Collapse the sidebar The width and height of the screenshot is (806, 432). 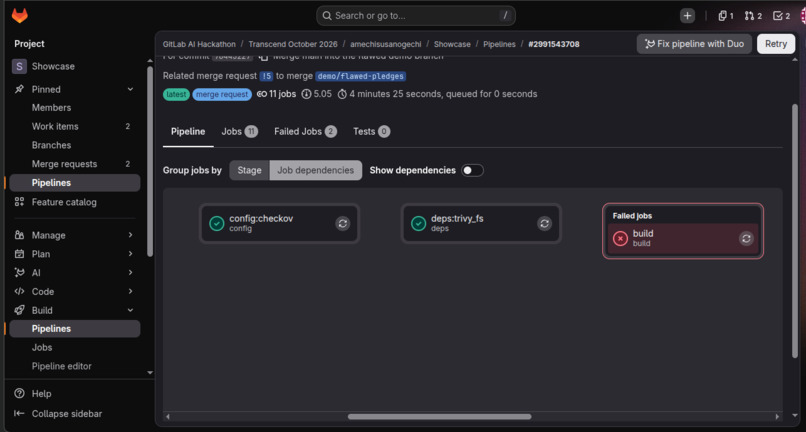point(75,413)
